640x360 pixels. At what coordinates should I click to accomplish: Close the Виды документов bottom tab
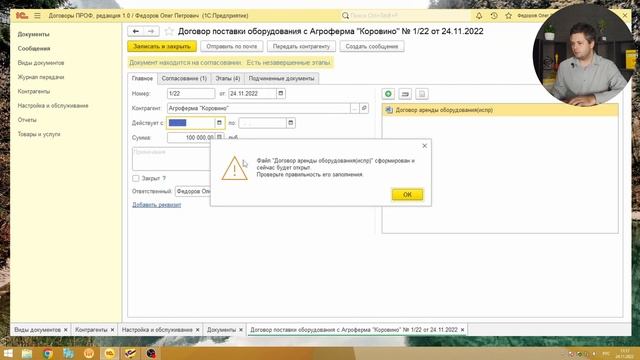click(65, 330)
